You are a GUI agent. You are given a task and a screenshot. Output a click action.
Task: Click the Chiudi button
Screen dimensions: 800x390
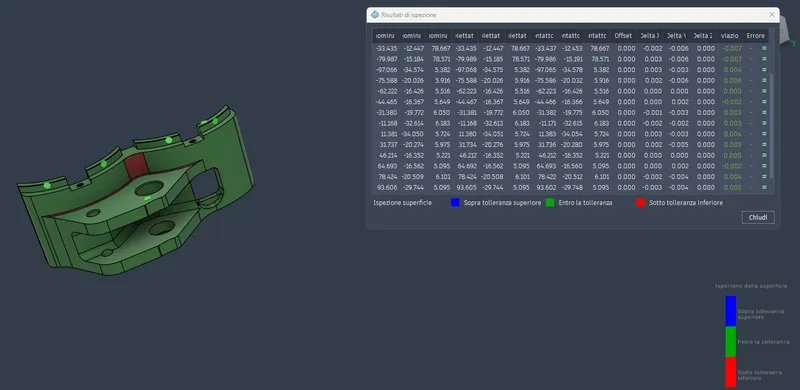click(758, 217)
